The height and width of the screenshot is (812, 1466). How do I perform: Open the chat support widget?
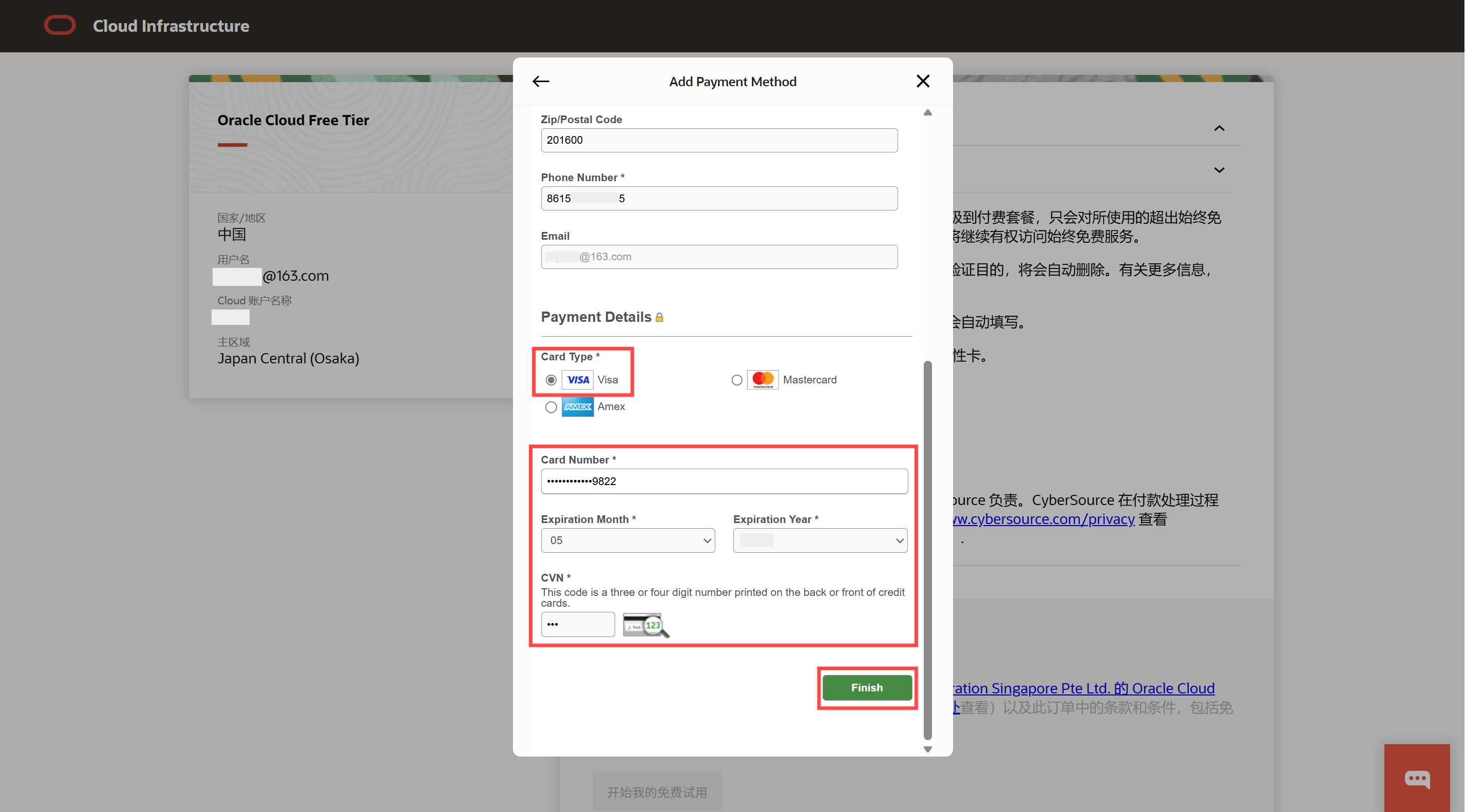click(x=1417, y=778)
